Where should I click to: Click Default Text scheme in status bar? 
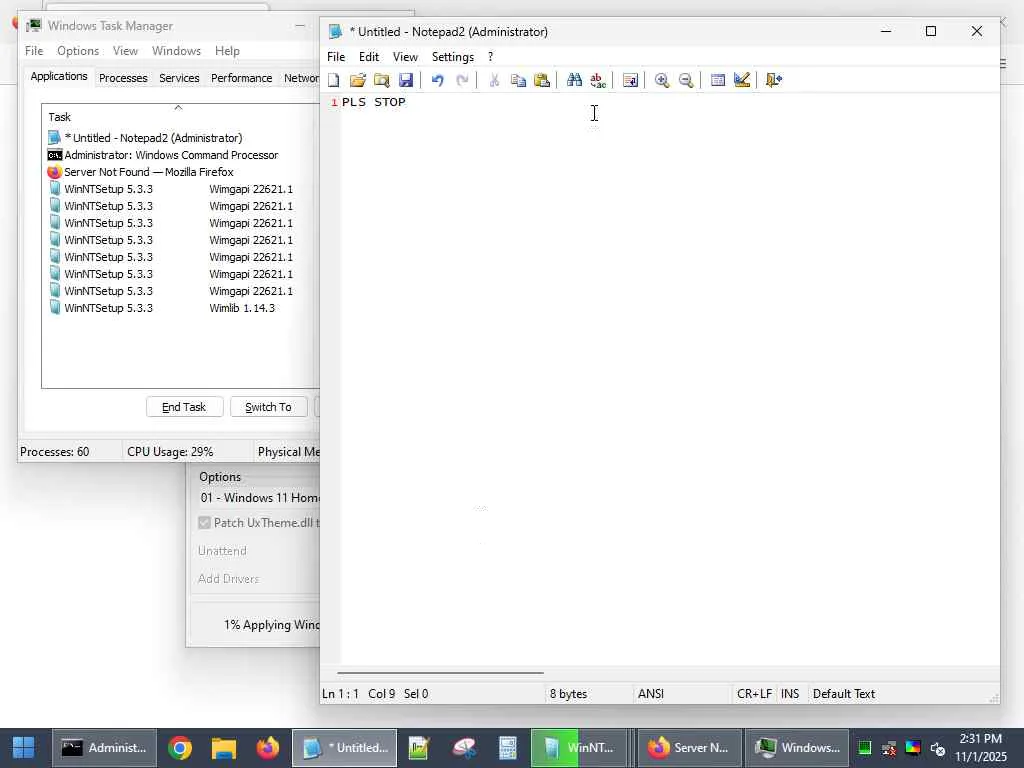[844, 694]
